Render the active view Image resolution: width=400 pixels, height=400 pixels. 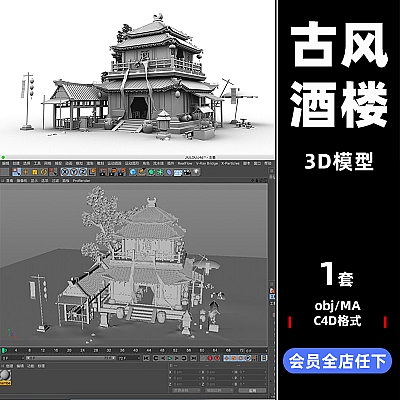click(104, 172)
